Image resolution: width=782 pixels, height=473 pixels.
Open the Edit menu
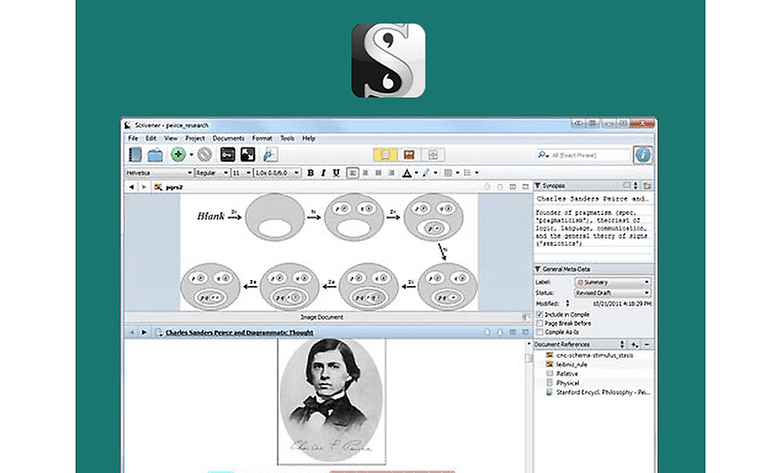click(x=151, y=138)
